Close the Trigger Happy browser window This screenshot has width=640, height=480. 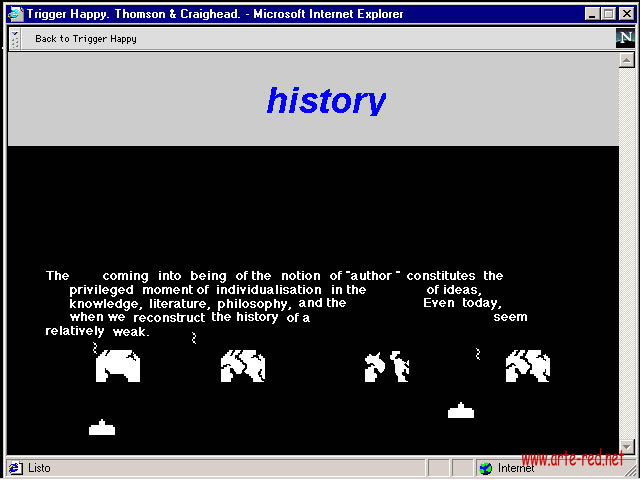[625, 14]
